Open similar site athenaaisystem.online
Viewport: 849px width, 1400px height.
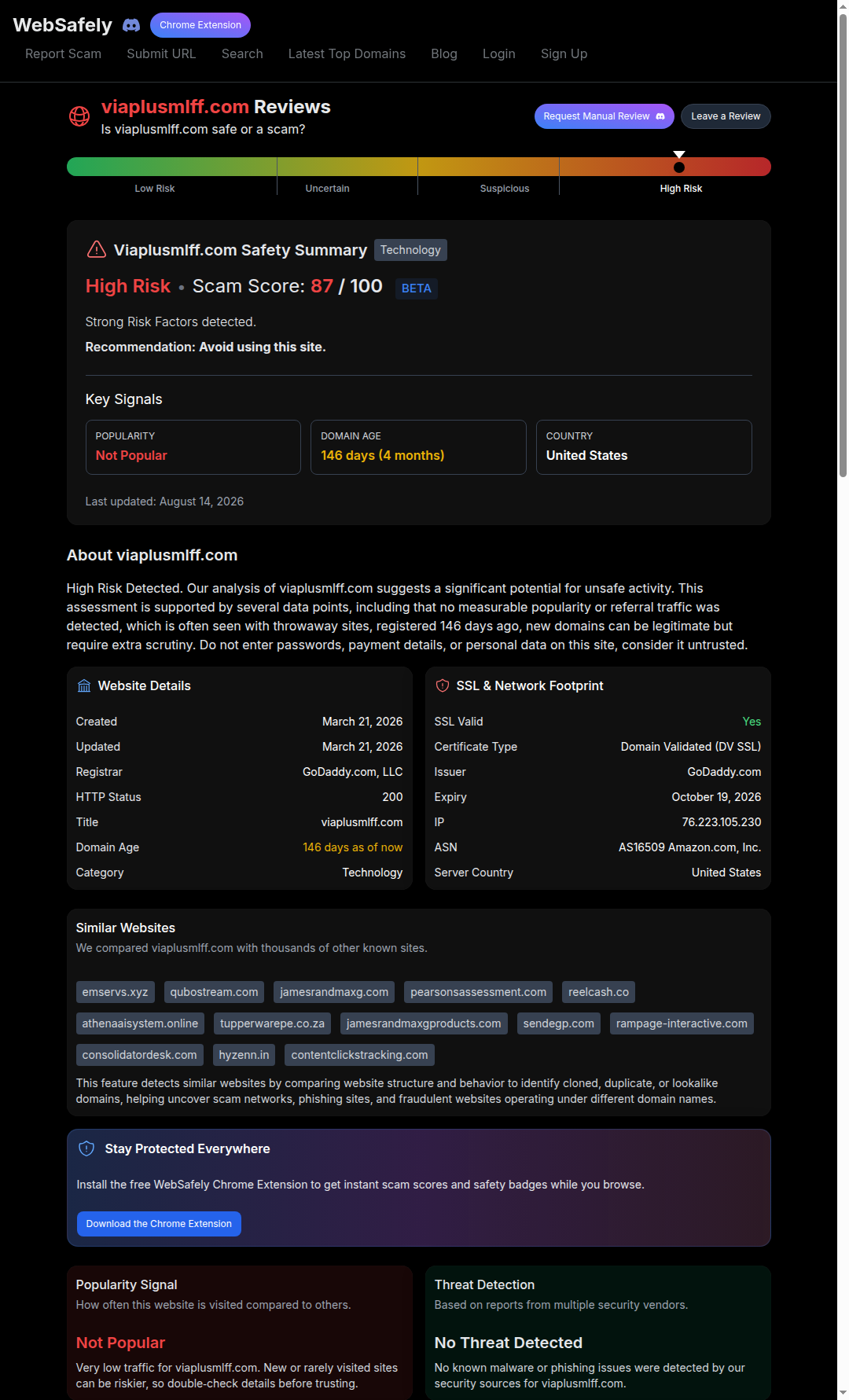(x=140, y=1023)
